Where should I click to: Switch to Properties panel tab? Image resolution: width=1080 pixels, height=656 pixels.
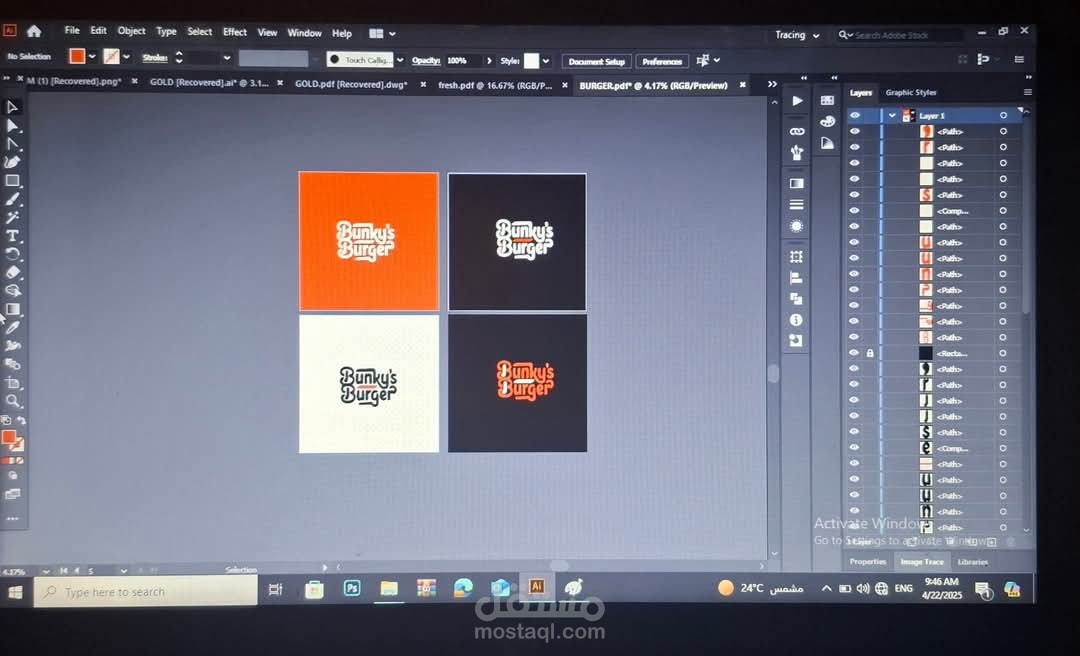click(868, 561)
